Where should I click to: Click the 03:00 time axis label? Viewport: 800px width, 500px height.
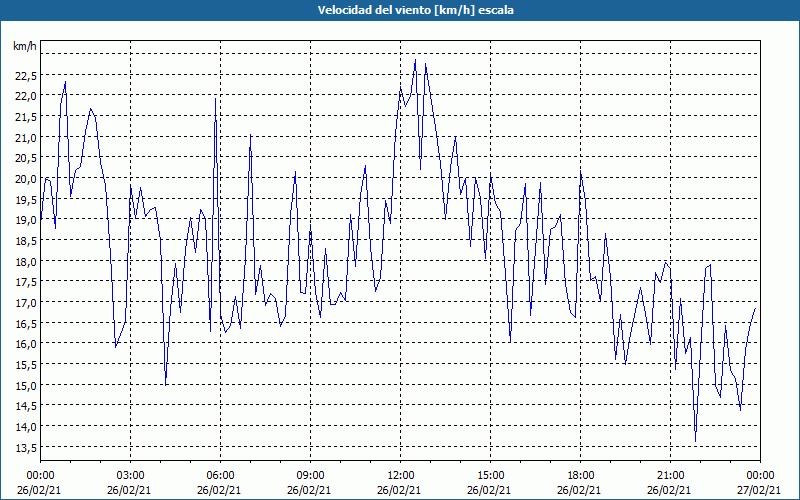pyautogui.click(x=130, y=476)
